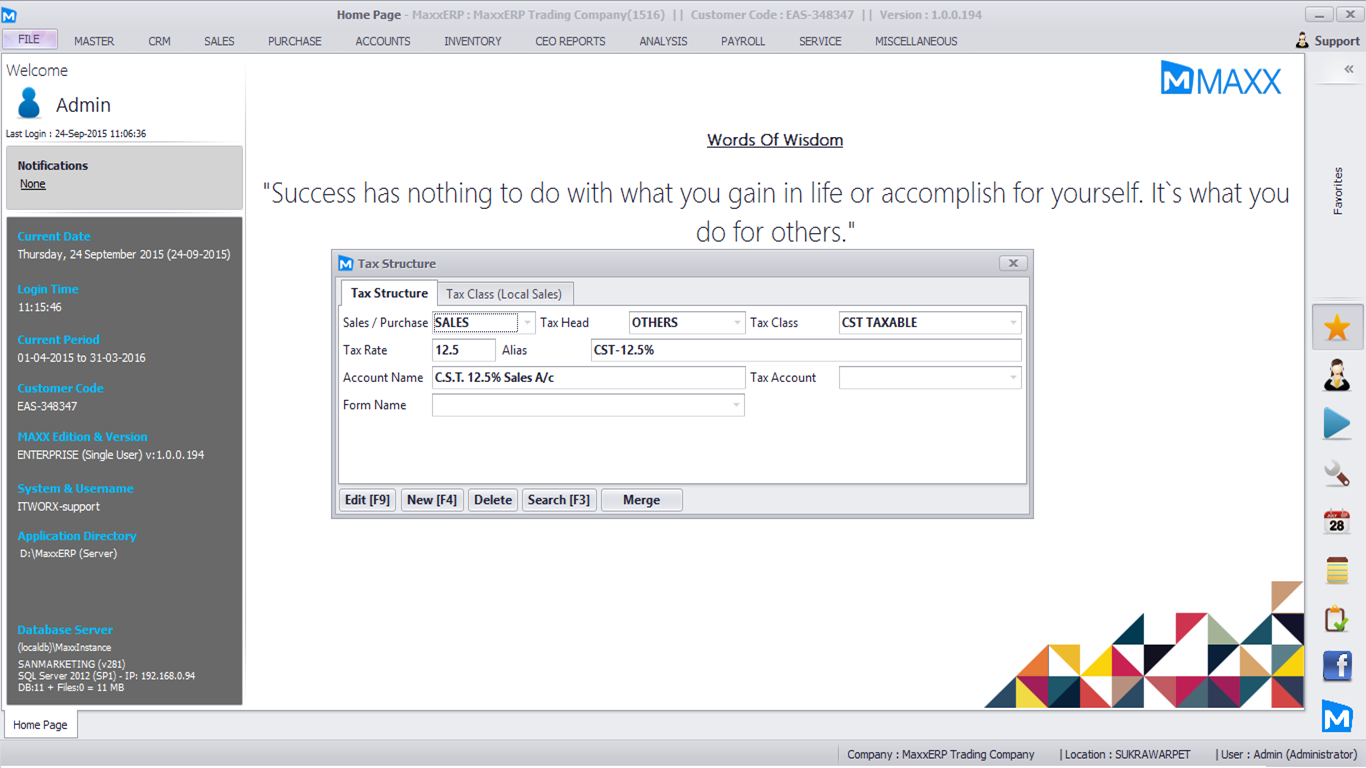Expand the Tax Class dropdown
Viewport: 1366px width, 768px height.
coord(1013,323)
